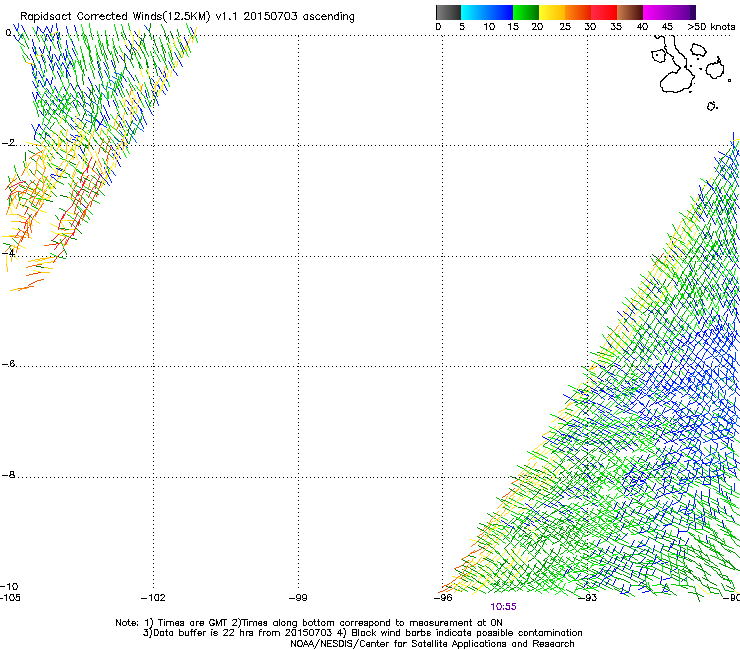Click the '-2' latitude axis label
740x650 pixels.
coord(8,143)
